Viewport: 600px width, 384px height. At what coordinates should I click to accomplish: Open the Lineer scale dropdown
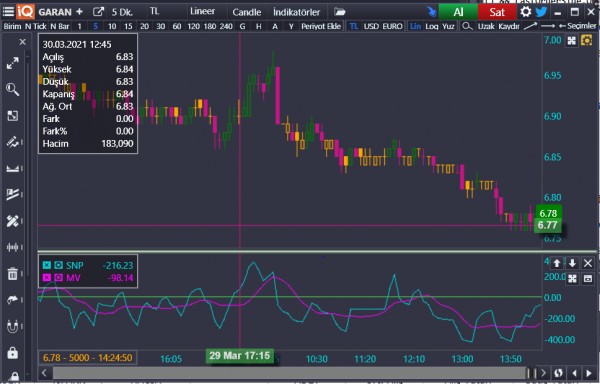point(202,11)
